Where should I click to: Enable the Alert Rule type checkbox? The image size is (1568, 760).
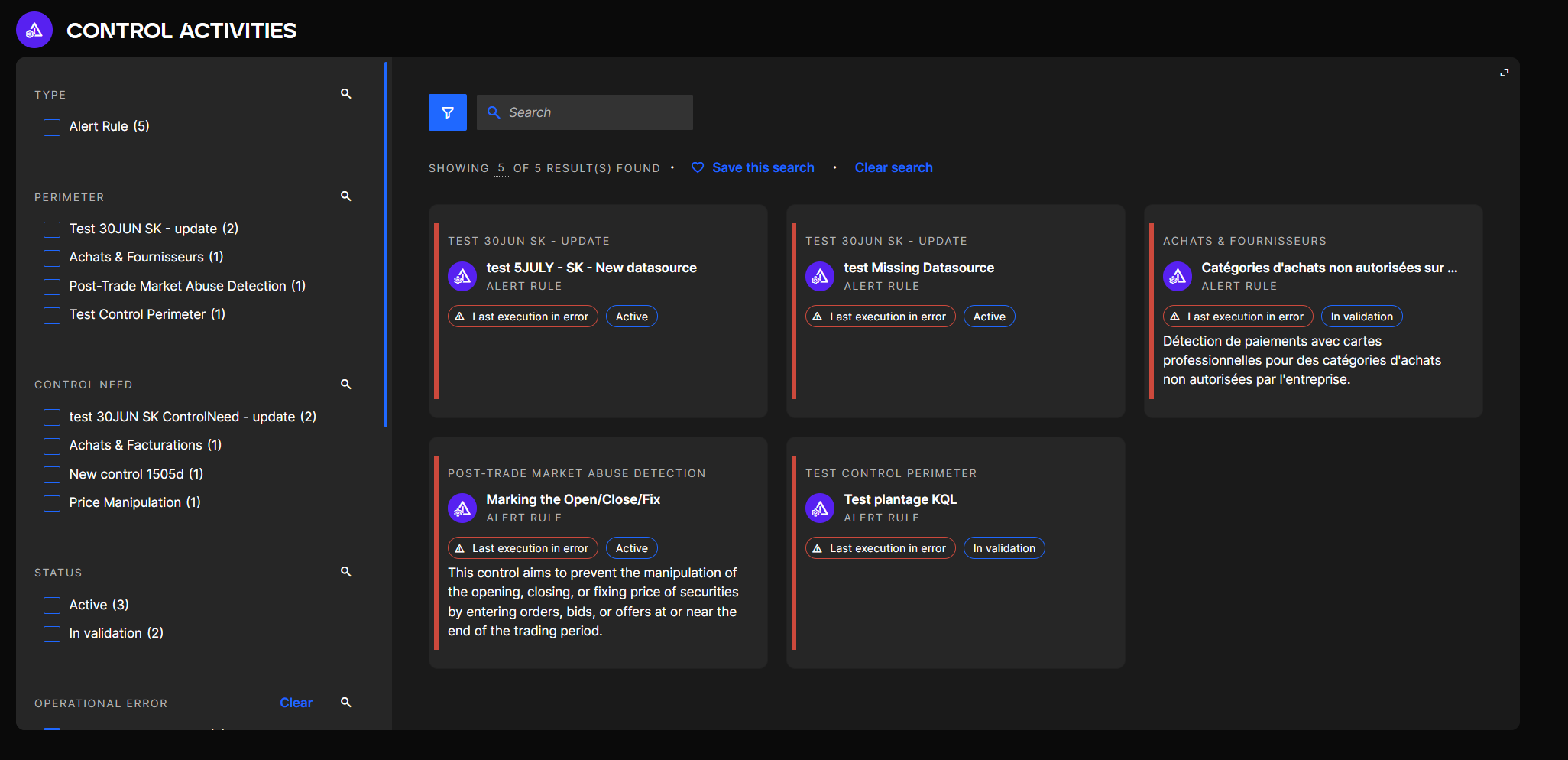pos(52,127)
